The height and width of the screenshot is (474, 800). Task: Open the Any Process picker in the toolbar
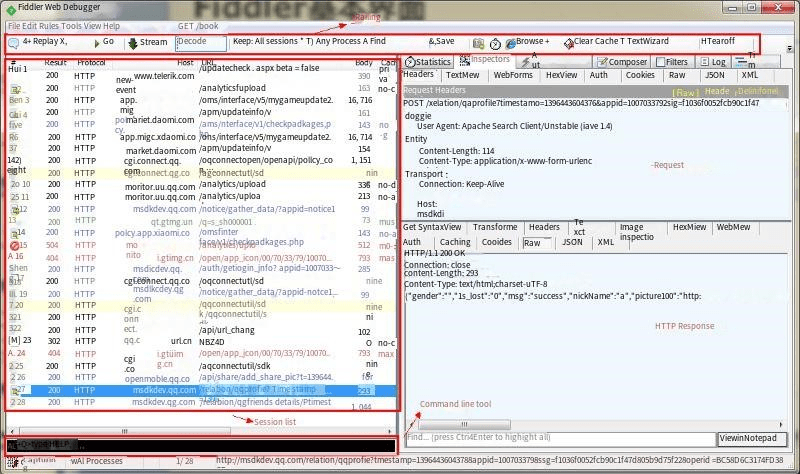(338, 41)
